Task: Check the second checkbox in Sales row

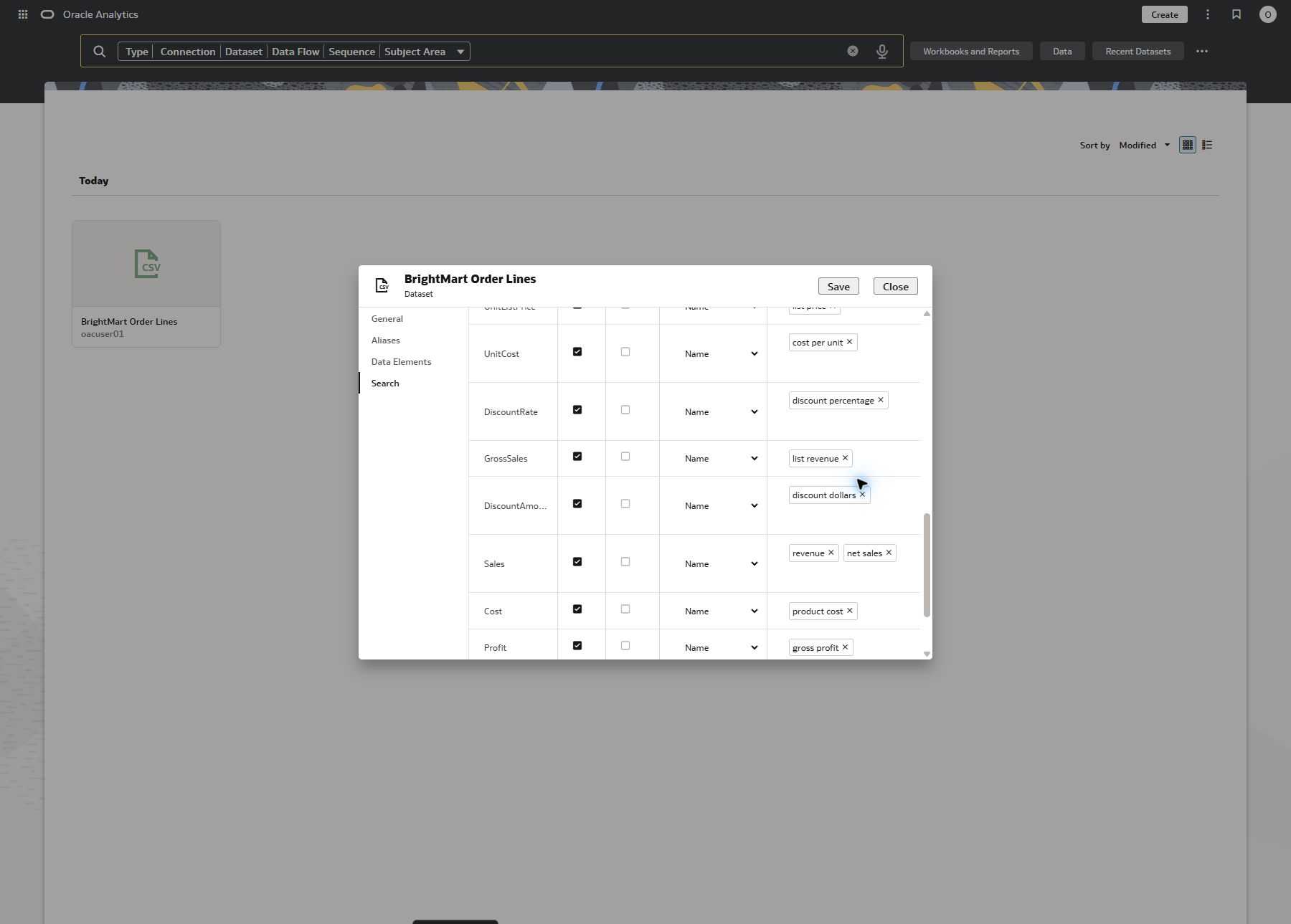Action: pyautogui.click(x=625, y=562)
